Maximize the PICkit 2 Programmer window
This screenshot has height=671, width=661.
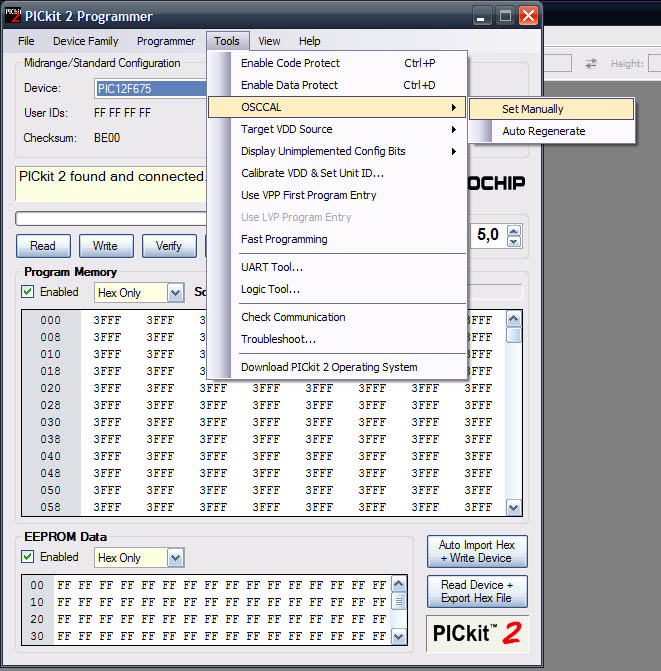pyautogui.click(x=505, y=16)
